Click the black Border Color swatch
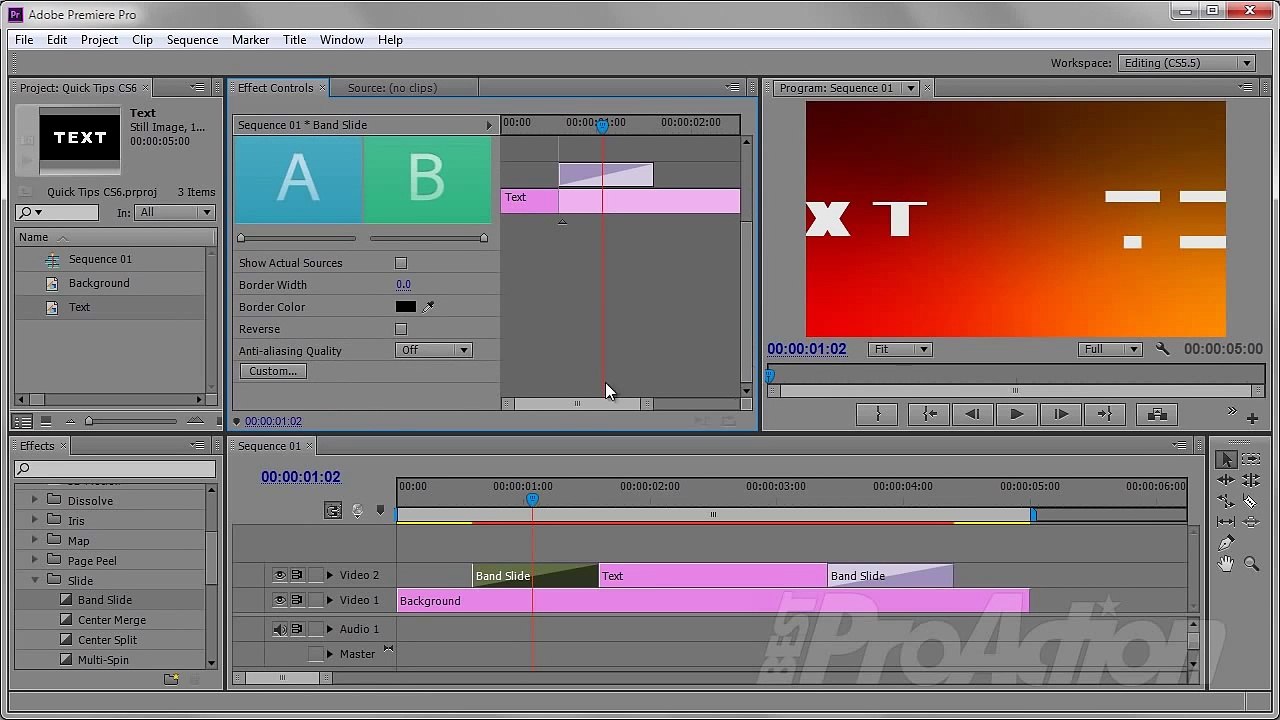The image size is (1280, 720). pyautogui.click(x=405, y=307)
